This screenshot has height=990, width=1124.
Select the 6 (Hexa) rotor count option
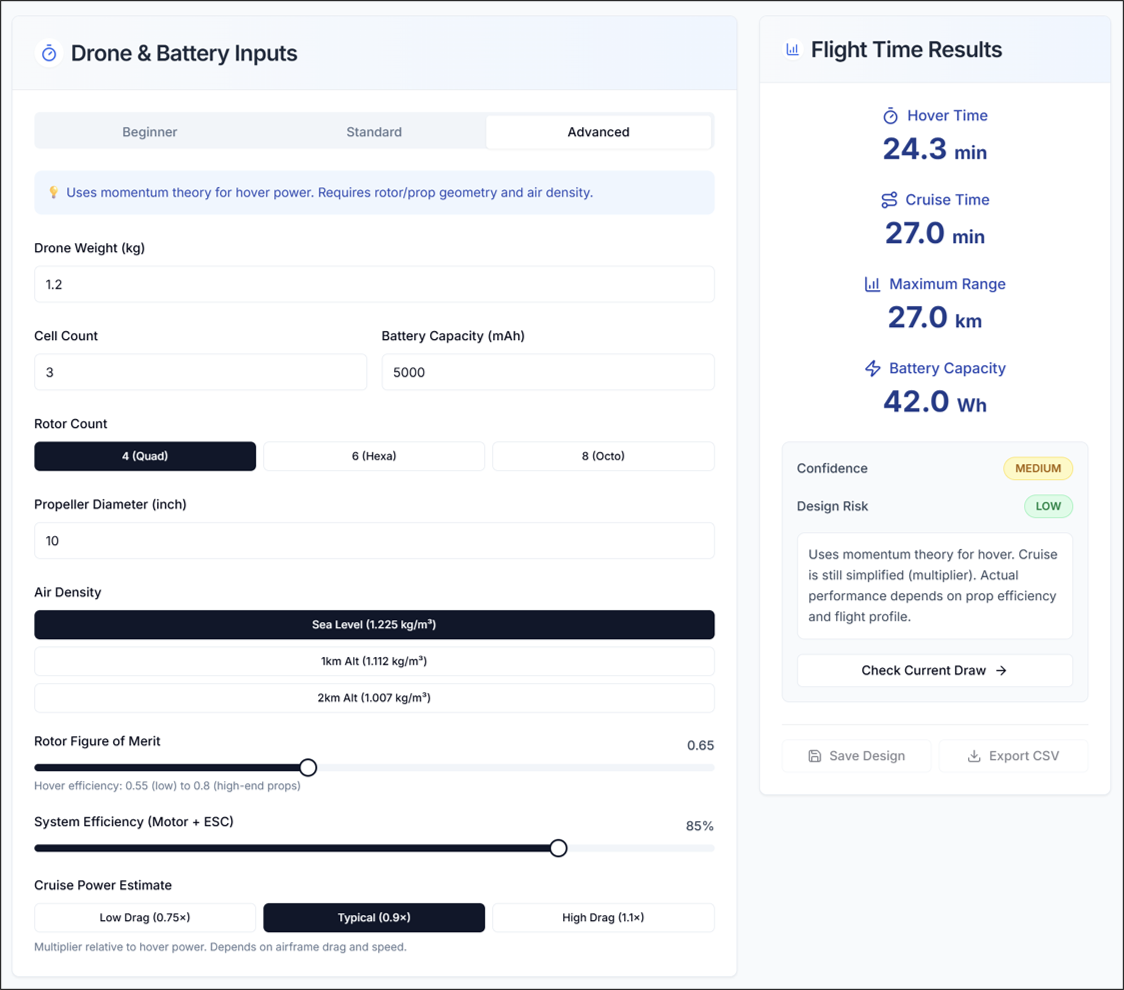(x=373, y=456)
